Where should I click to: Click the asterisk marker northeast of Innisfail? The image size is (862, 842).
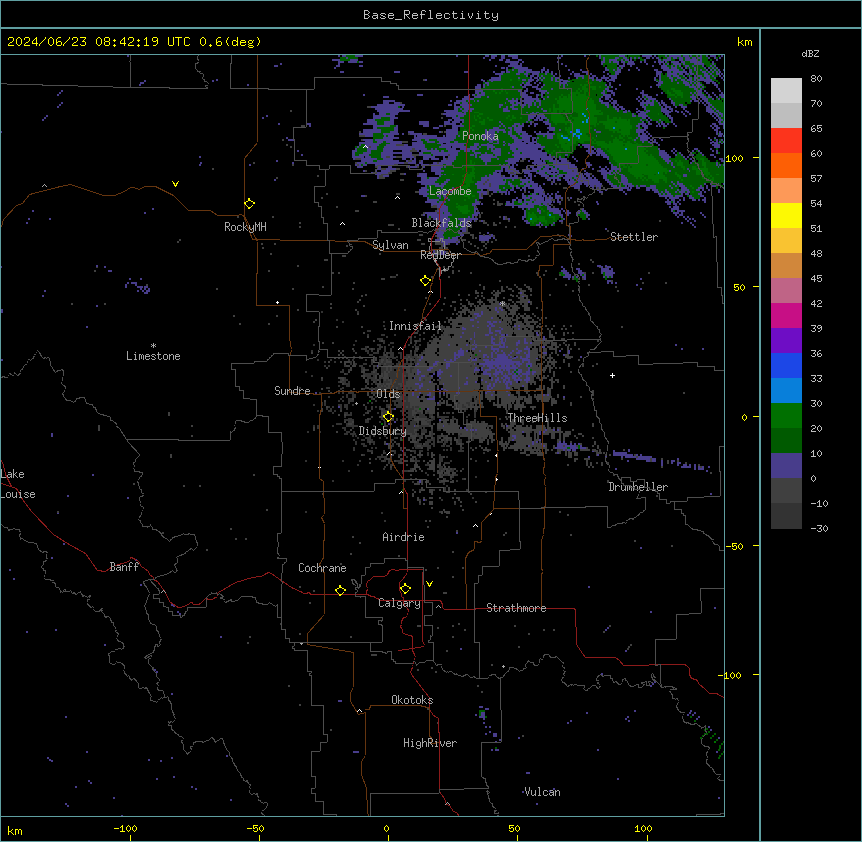click(502, 303)
